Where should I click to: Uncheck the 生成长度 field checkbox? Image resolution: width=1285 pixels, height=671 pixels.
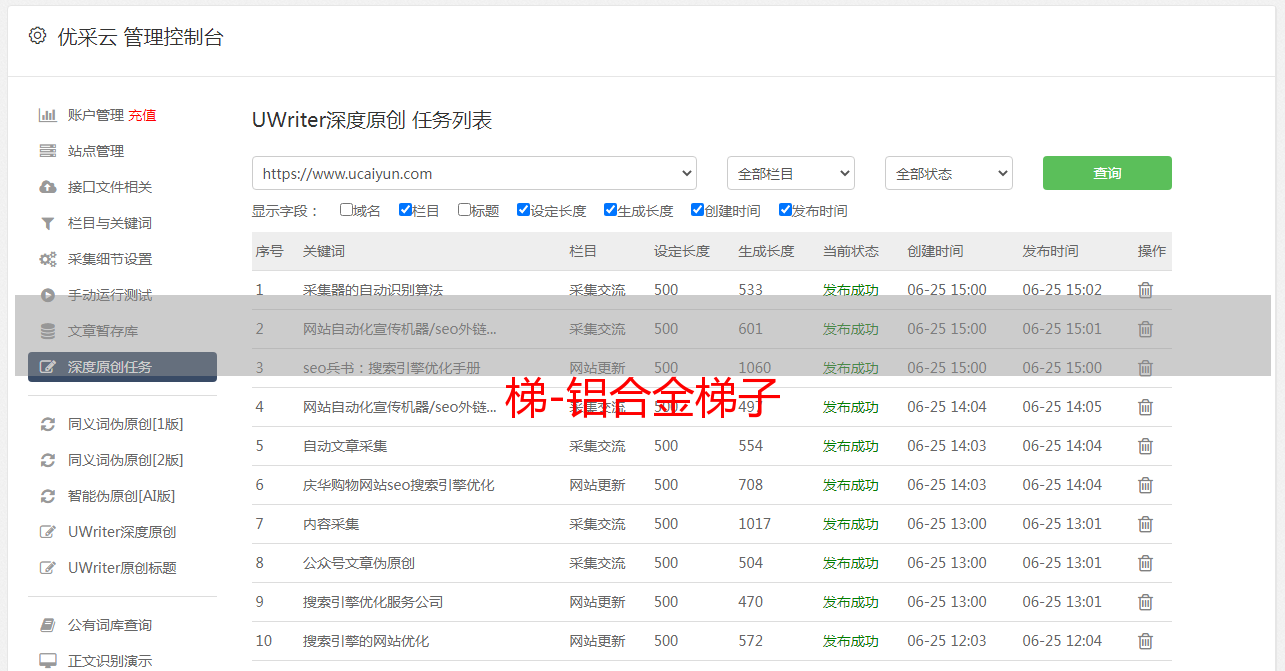click(x=610, y=210)
